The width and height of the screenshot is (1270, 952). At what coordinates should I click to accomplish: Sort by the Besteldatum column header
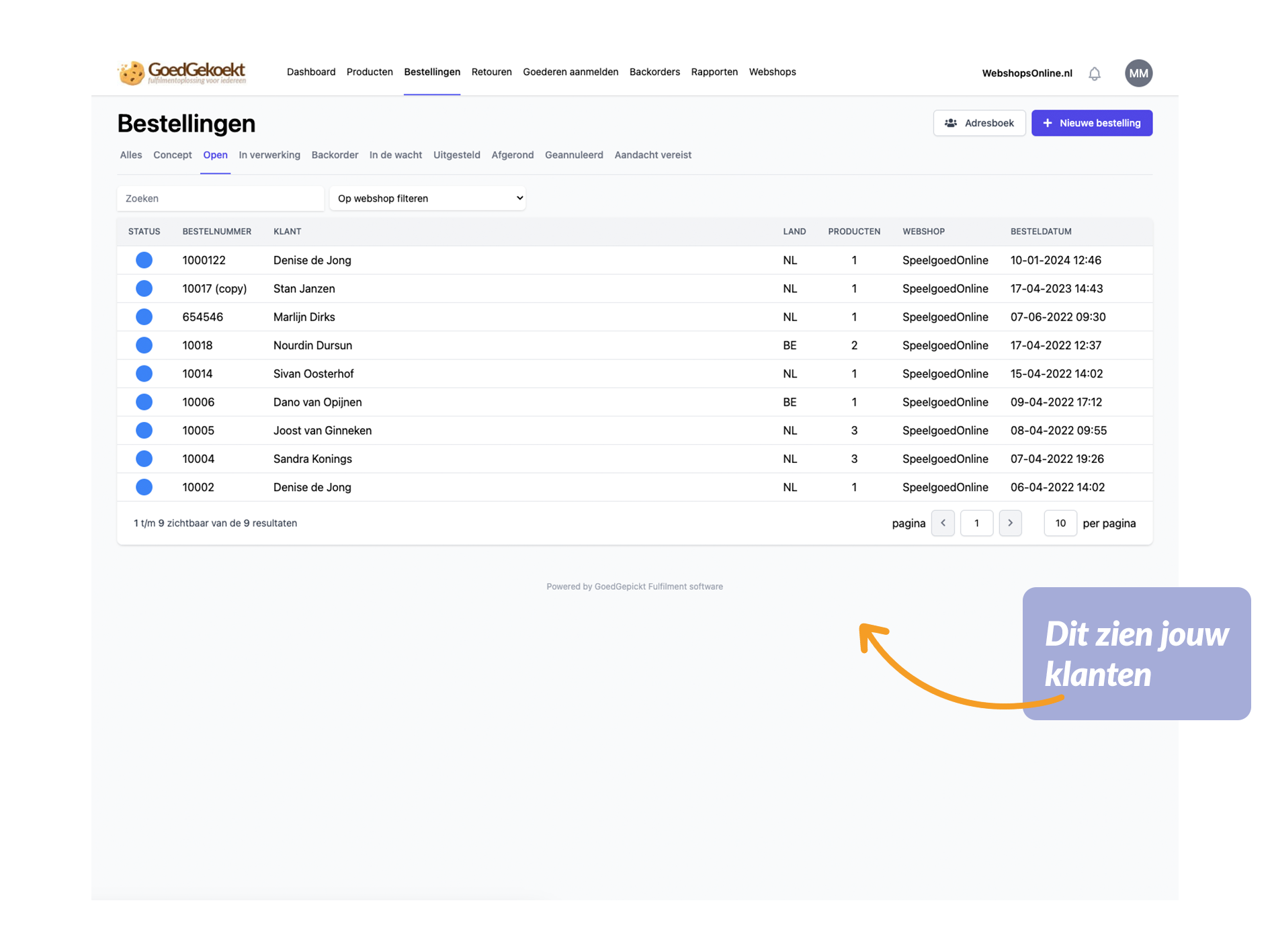point(1041,231)
